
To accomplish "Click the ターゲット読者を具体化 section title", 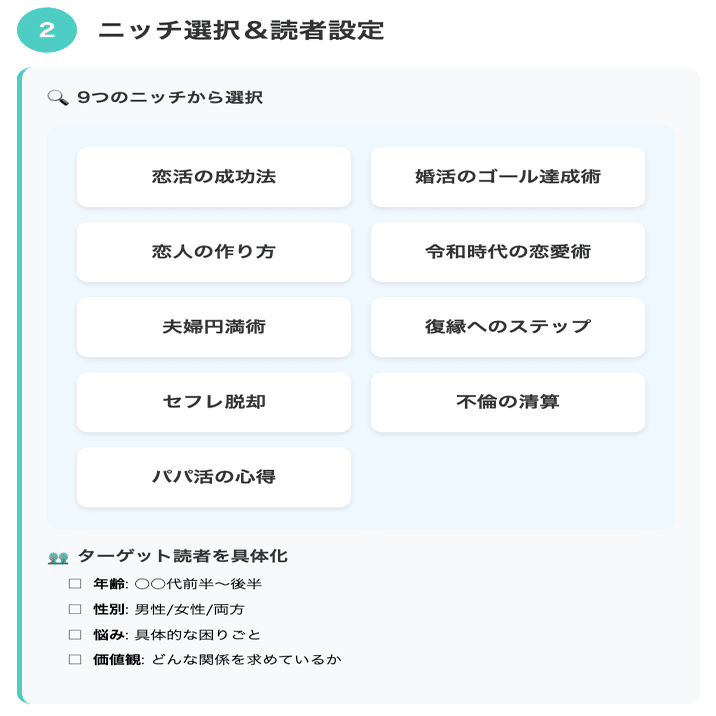I will (x=182, y=557).
